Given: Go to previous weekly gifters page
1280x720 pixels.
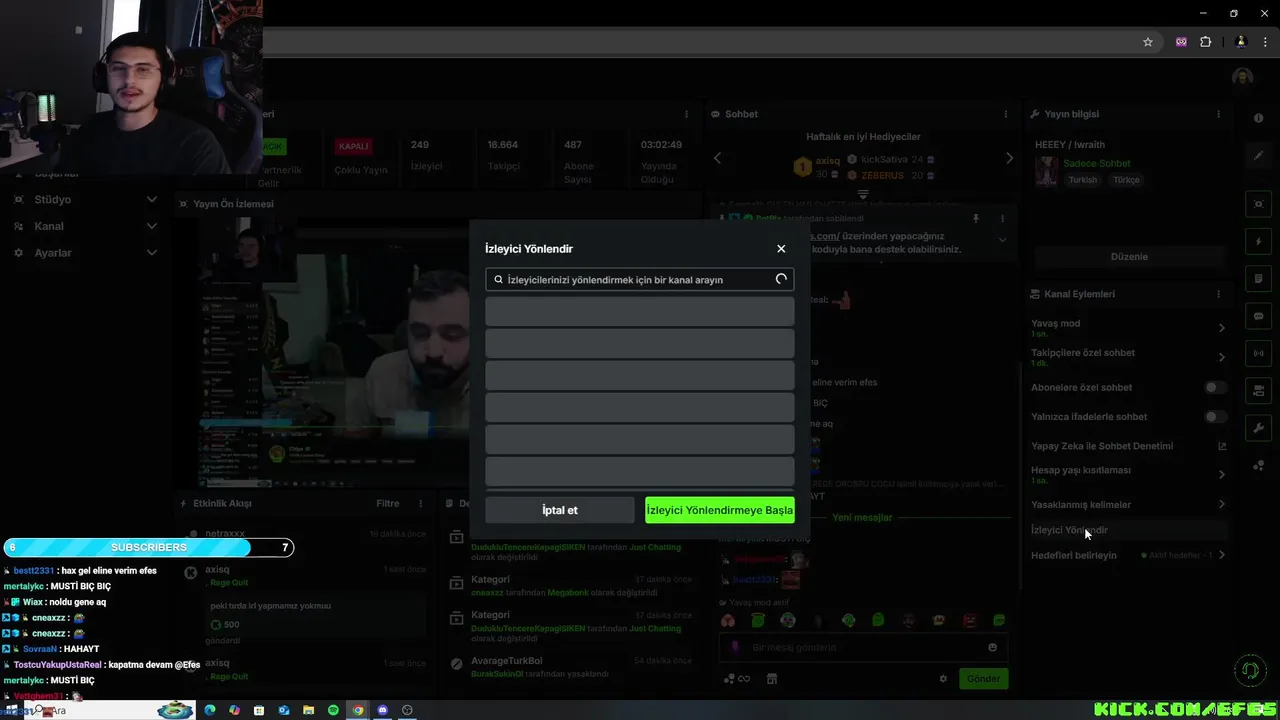Looking at the screenshot, I should pyautogui.click(x=717, y=158).
